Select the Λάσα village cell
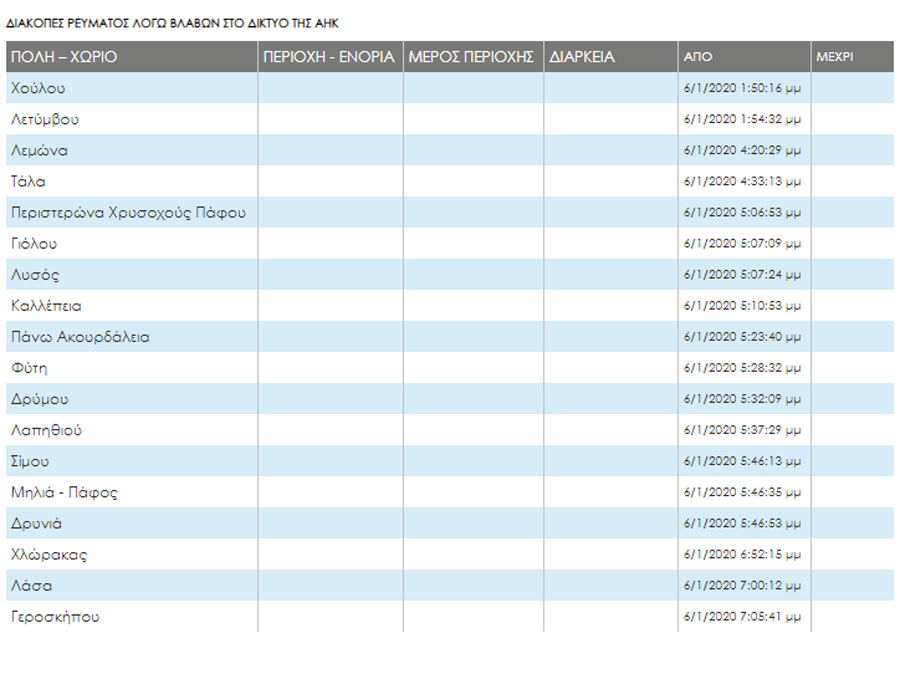Image resolution: width=900 pixels, height=674 pixels. (x=132, y=585)
